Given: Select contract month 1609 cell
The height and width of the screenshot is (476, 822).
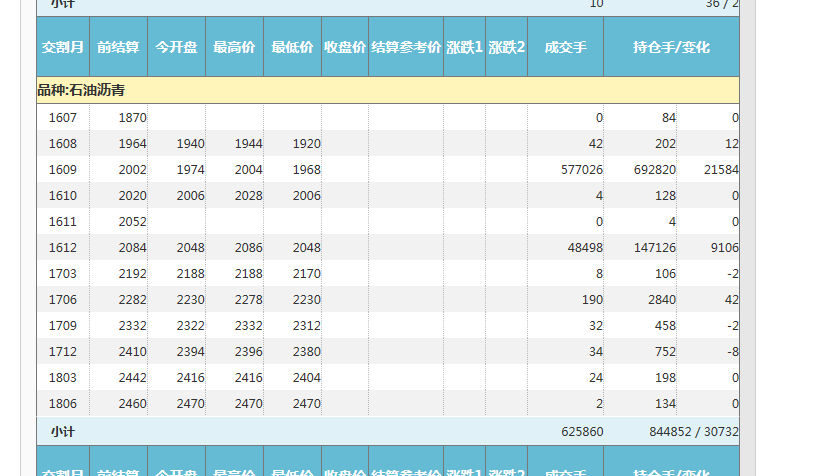Looking at the screenshot, I should (62, 170).
